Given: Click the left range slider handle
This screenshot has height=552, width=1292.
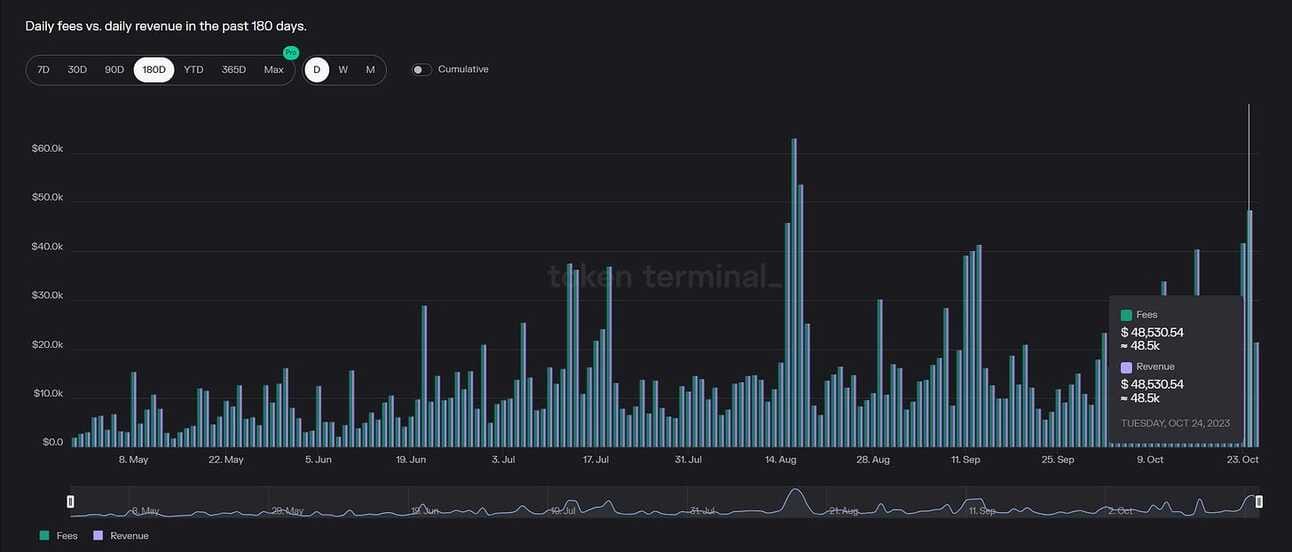Looking at the screenshot, I should pyautogui.click(x=71, y=501).
